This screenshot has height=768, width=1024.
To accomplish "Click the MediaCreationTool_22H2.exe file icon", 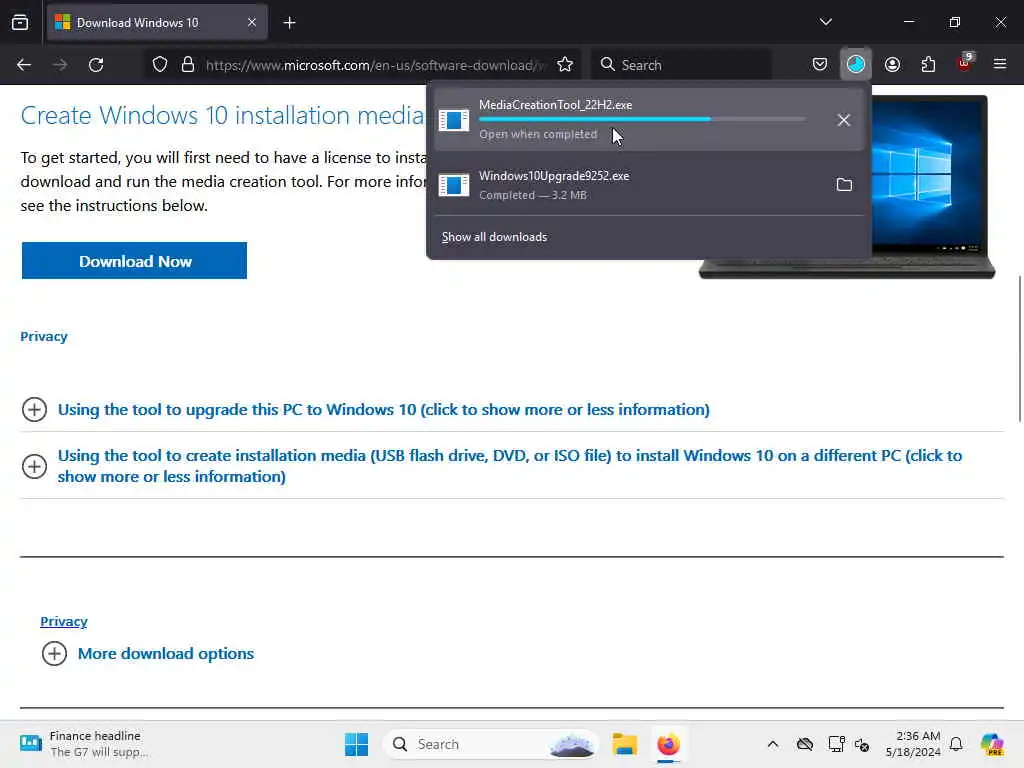I will (x=454, y=120).
